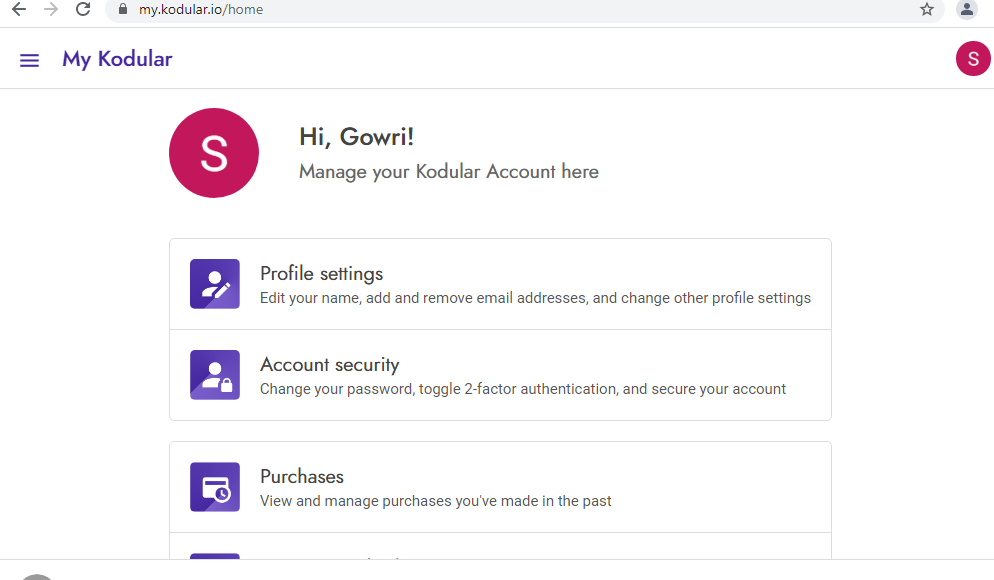Bookmark this page with the star icon
This screenshot has width=994, height=580.
927,10
